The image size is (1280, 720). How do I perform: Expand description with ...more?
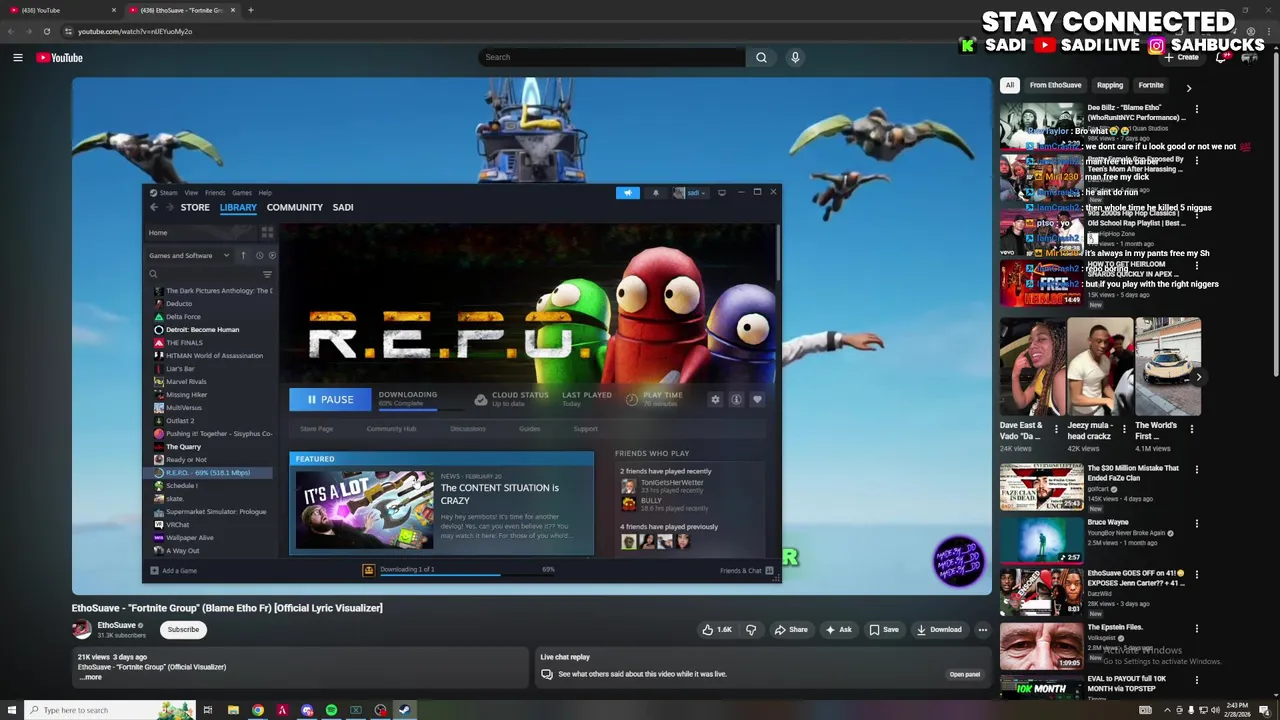[x=90, y=677]
